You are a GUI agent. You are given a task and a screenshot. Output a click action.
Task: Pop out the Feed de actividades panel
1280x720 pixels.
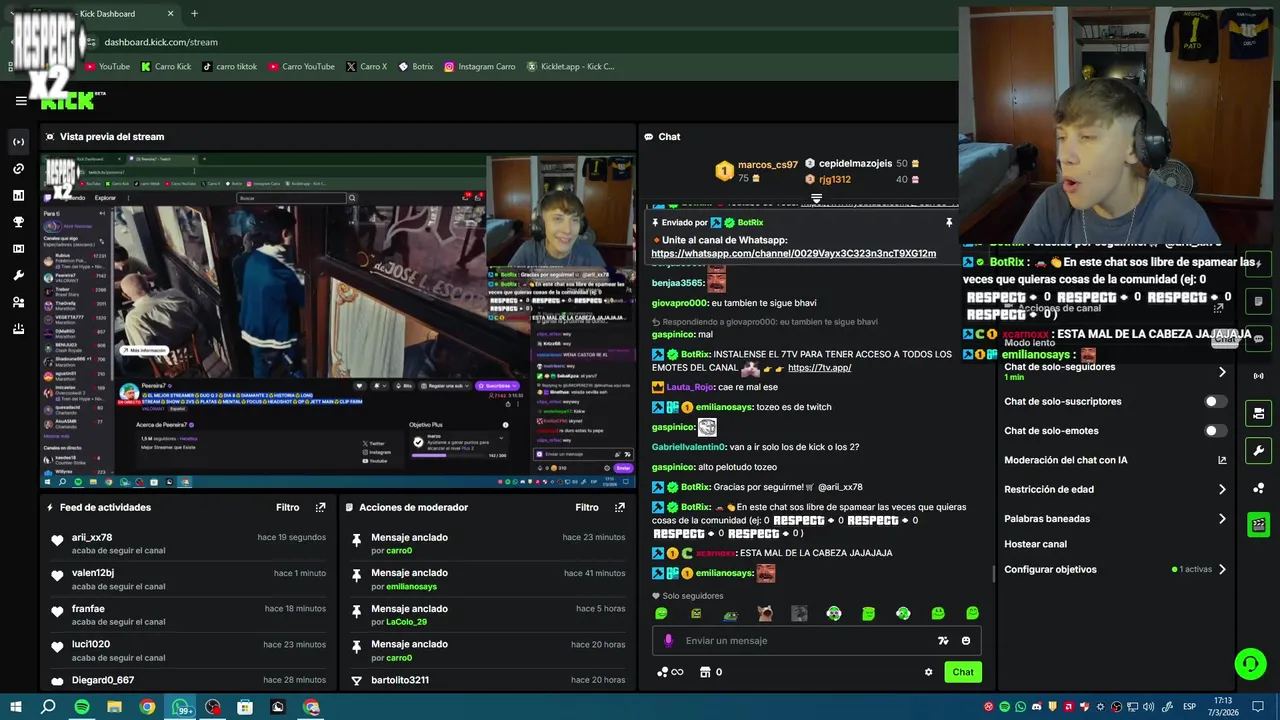point(320,507)
